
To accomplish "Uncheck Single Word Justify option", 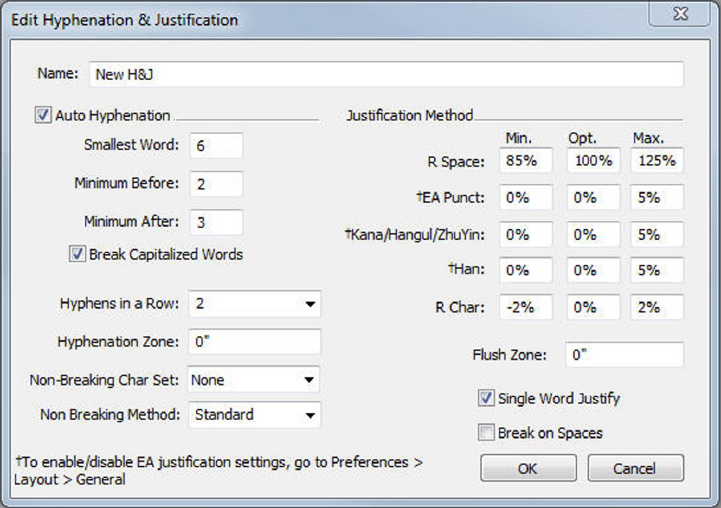I will coord(487,398).
